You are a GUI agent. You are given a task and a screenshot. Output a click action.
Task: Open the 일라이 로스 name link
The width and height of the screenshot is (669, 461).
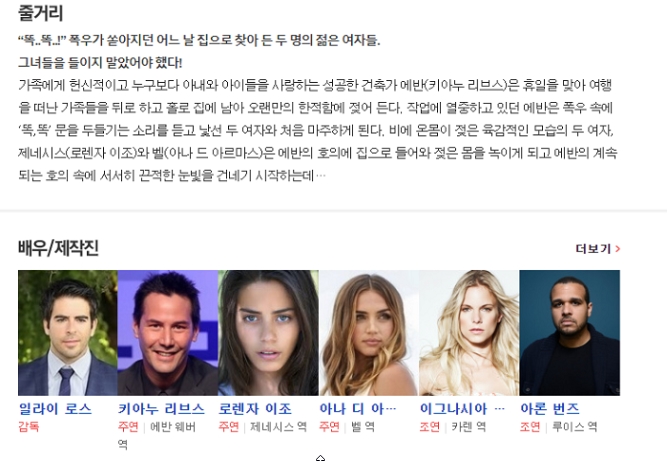[x=55, y=408]
